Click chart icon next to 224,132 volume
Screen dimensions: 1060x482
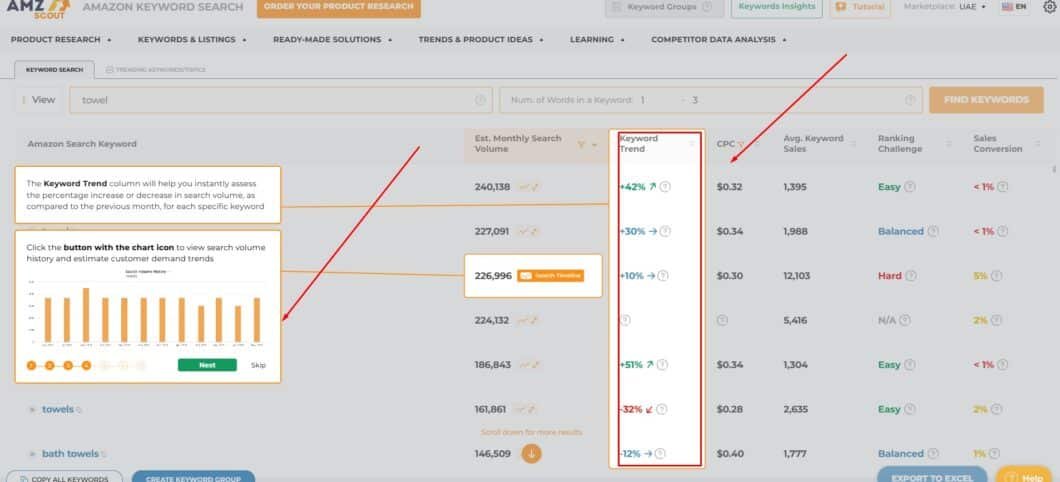(528, 320)
